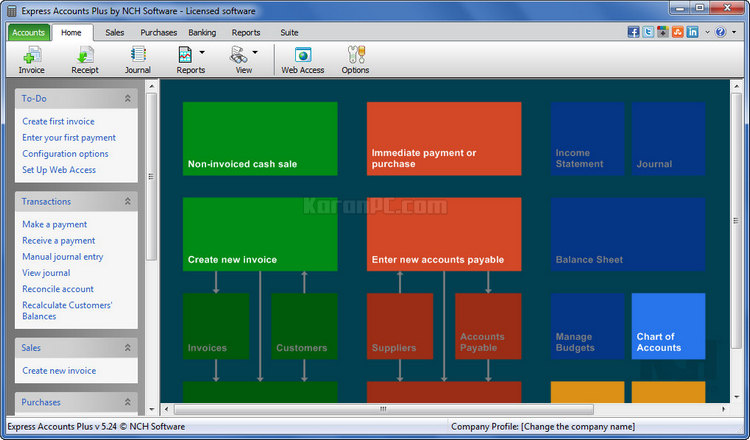Open the dropdown arrow next to the Help icon
This screenshot has height=440, width=750.
pyautogui.click(x=734, y=33)
